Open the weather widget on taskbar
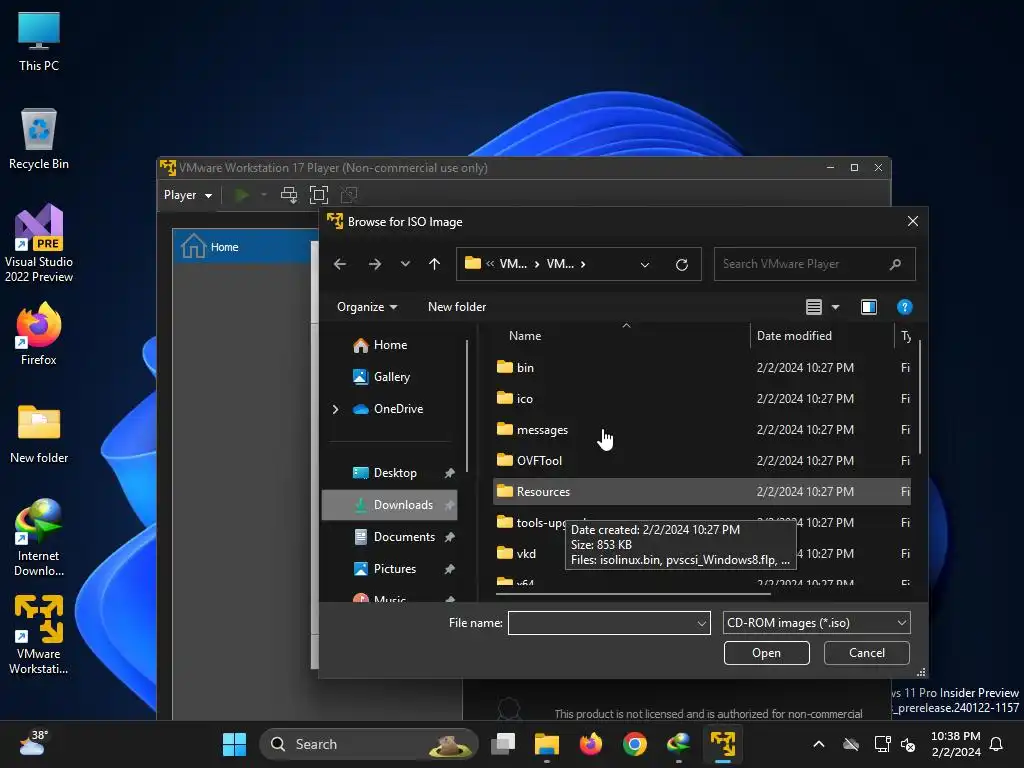This screenshot has height=768, width=1024. coord(33,744)
